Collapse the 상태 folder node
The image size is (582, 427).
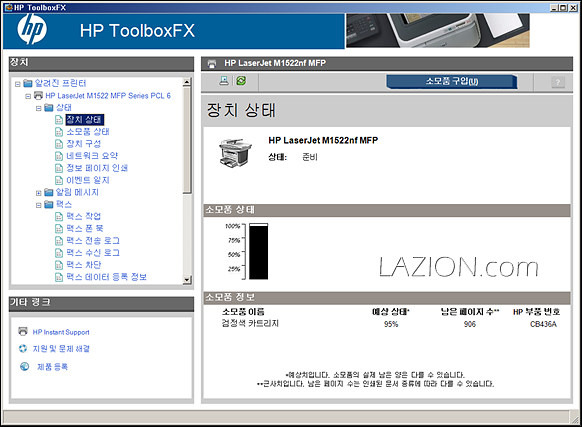pos(39,108)
